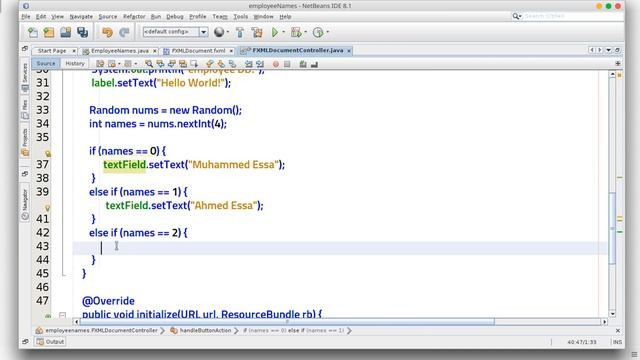
Task: Click the Find Selection magnifier icon
Action: click(x=149, y=64)
